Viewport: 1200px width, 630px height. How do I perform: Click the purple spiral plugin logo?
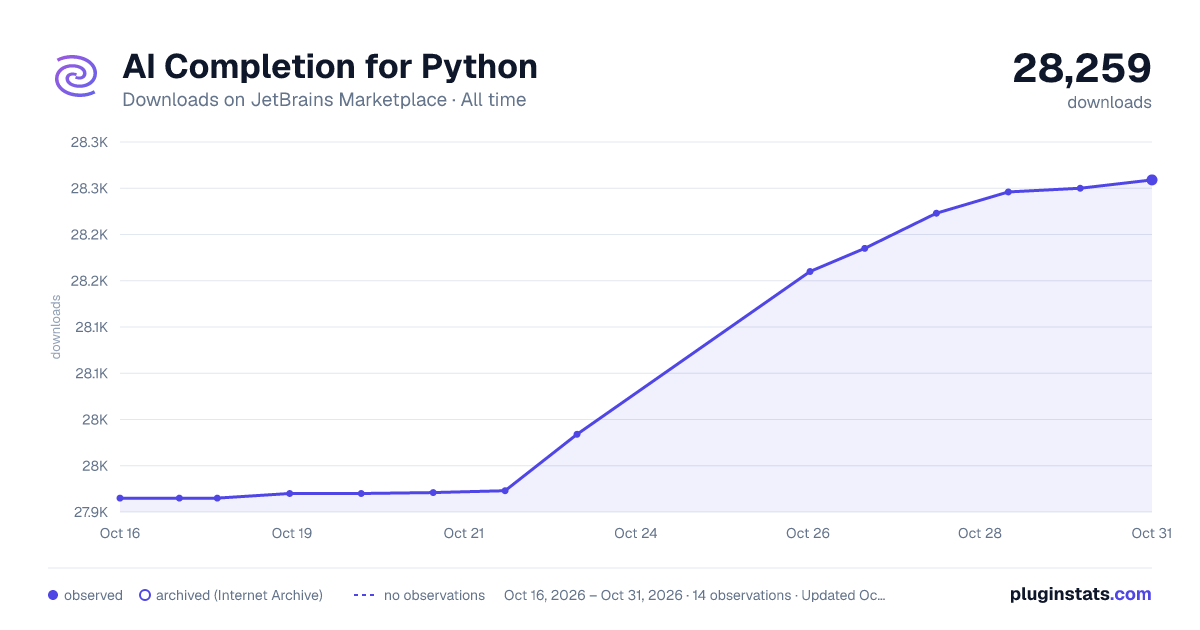(x=76, y=76)
